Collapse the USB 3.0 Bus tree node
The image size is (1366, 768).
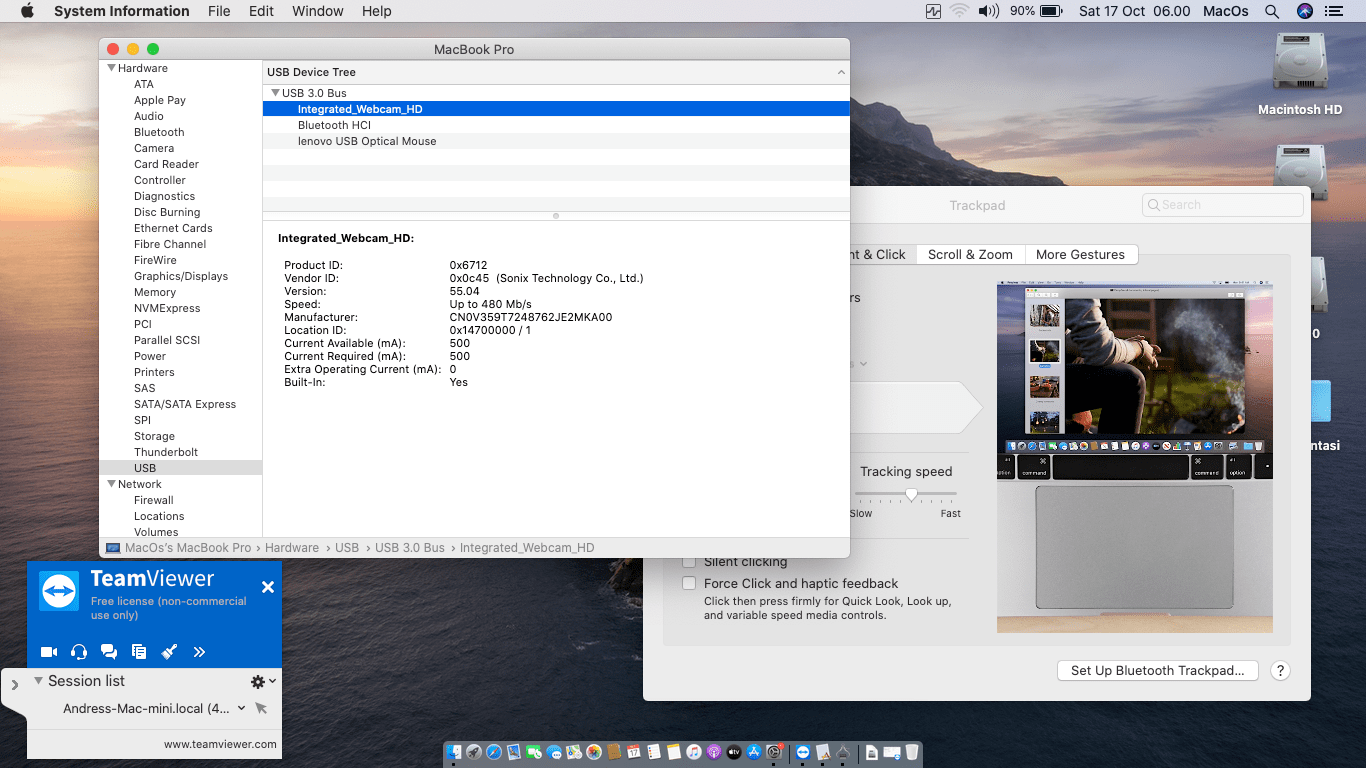pyautogui.click(x=275, y=93)
